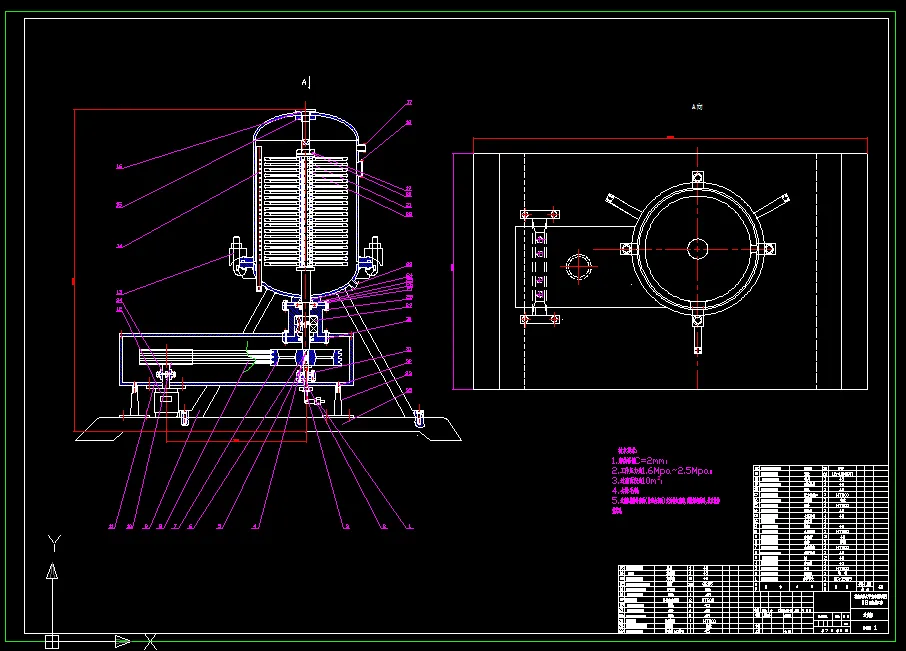This screenshot has width=906, height=651.
Task: Click part callout number 1 at bottom right
Action: tap(409, 525)
